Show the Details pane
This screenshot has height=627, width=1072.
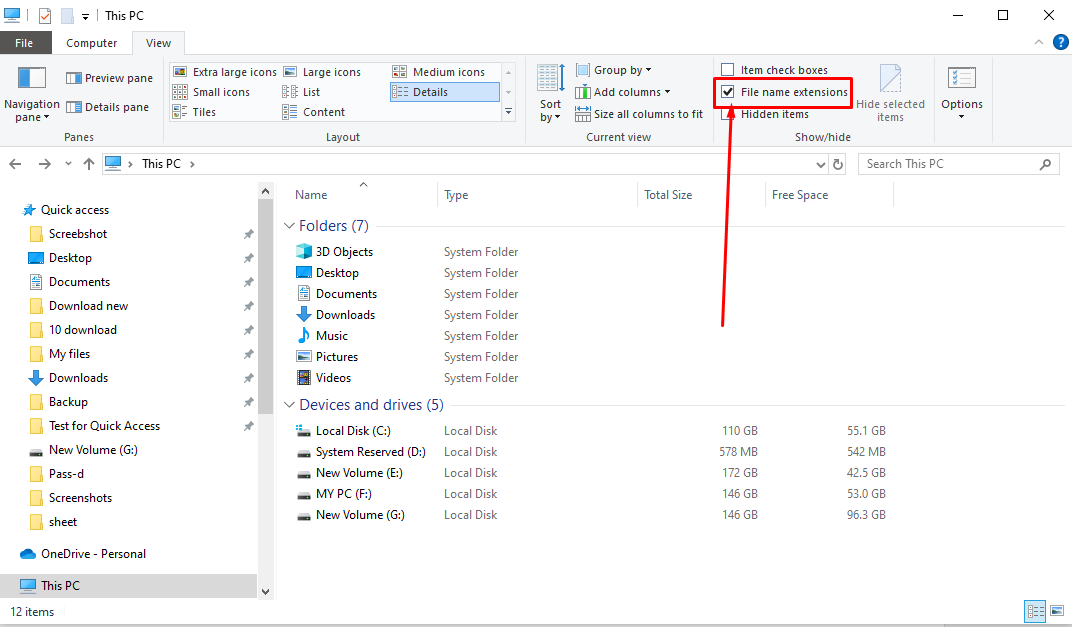click(109, 106)
